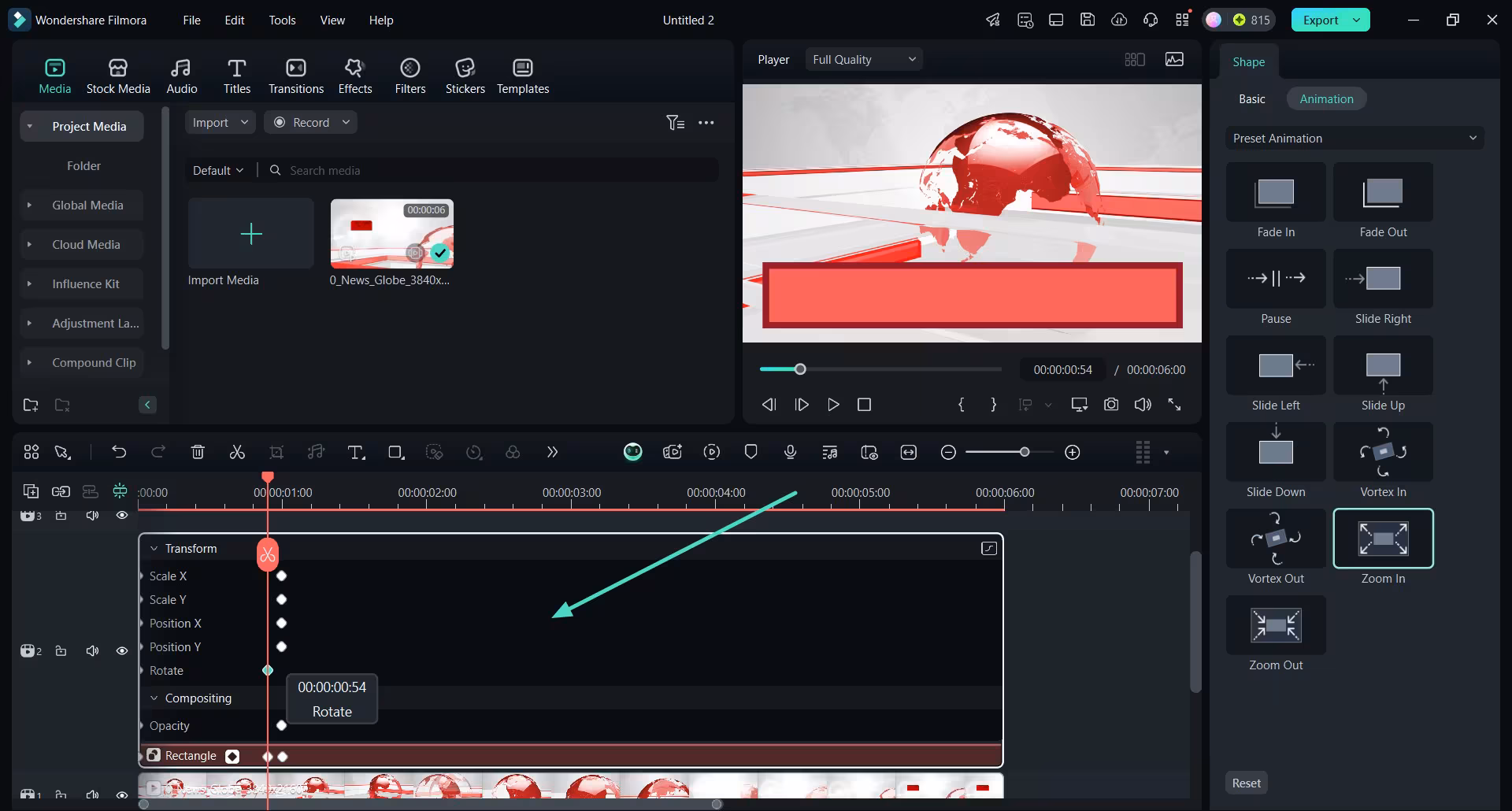Change the Full Quality playback setting
The width and height of the screenshot is (1512, 811).
point(864,60)
